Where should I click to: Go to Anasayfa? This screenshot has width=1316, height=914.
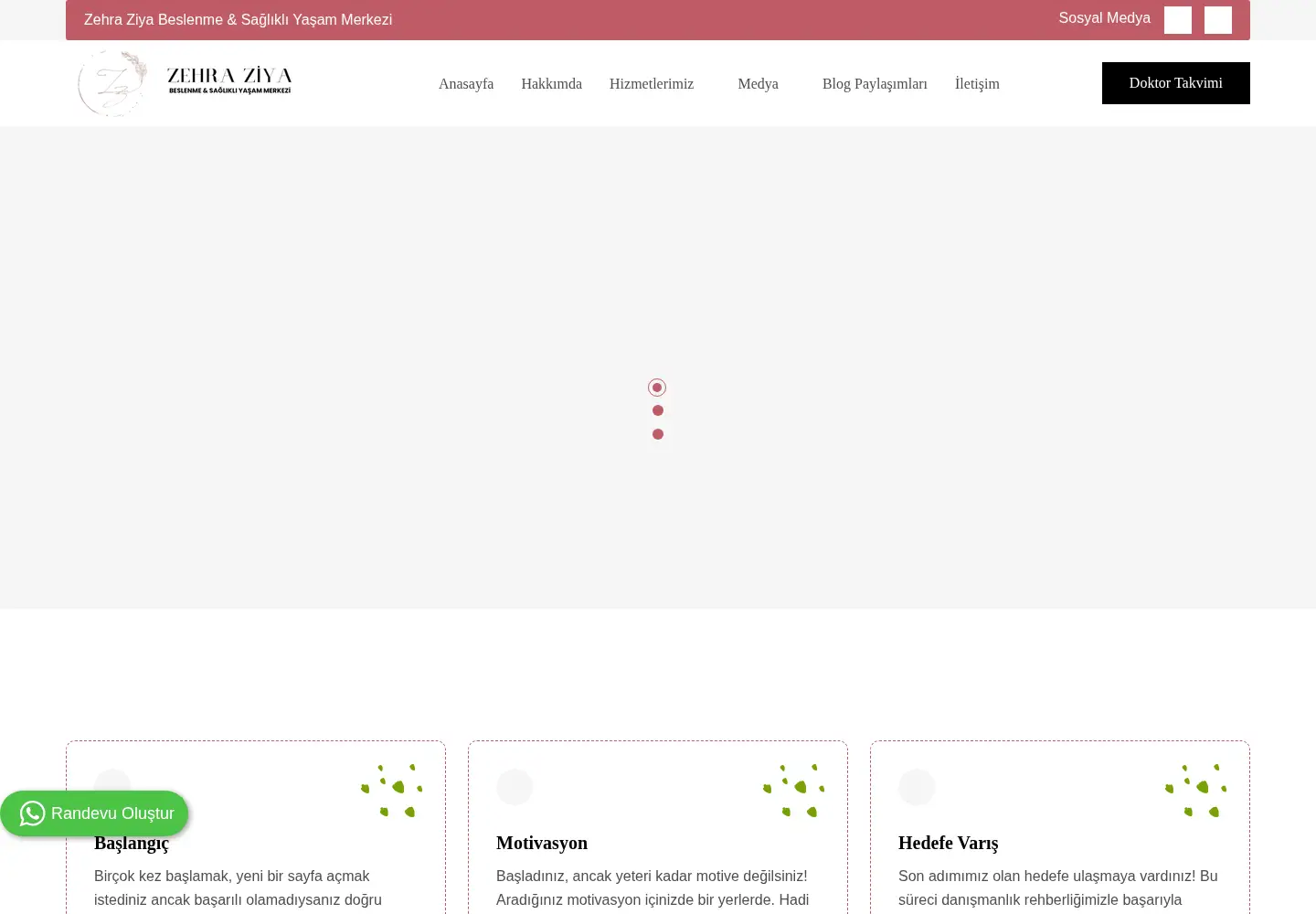coord(466,83)
